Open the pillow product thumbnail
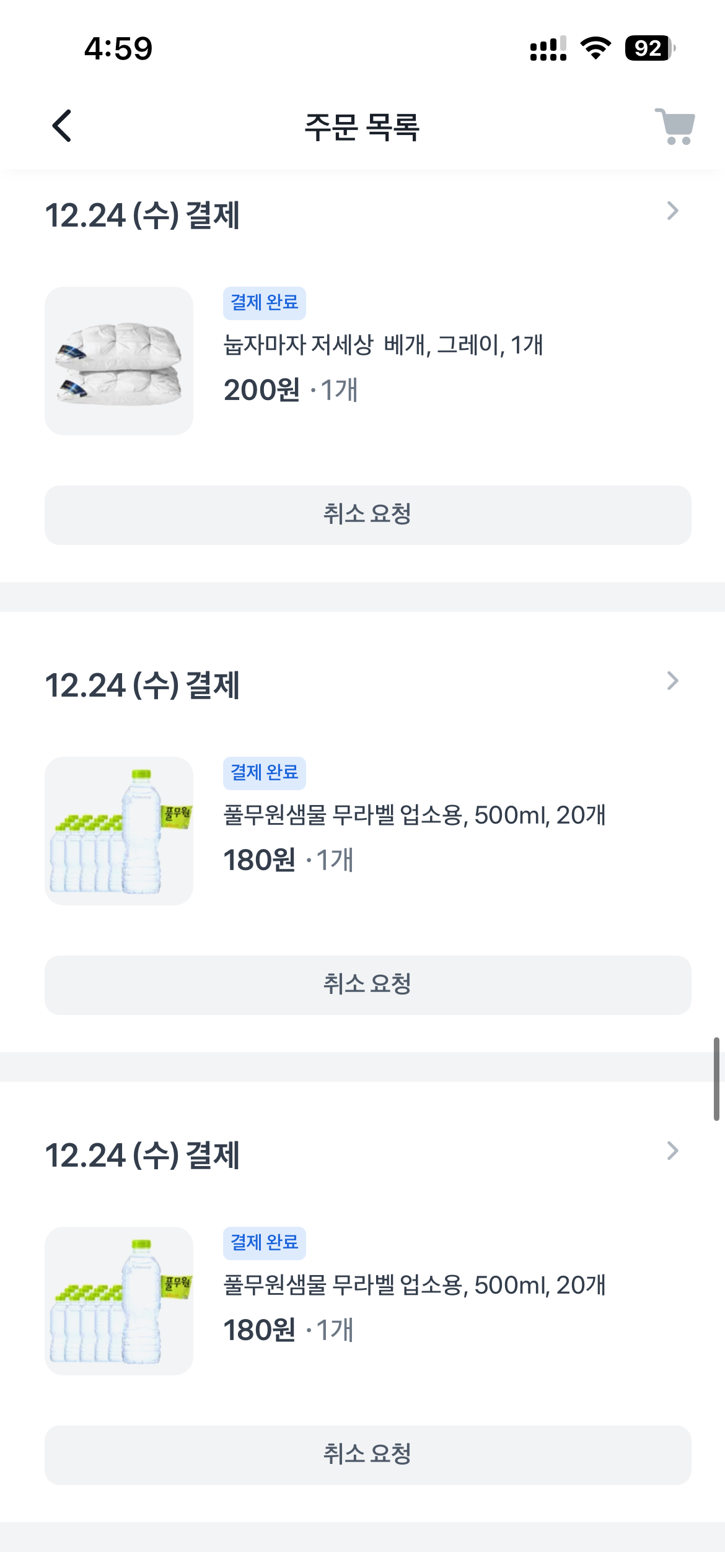Screen dimensions: 725x1568 (119, 361)
